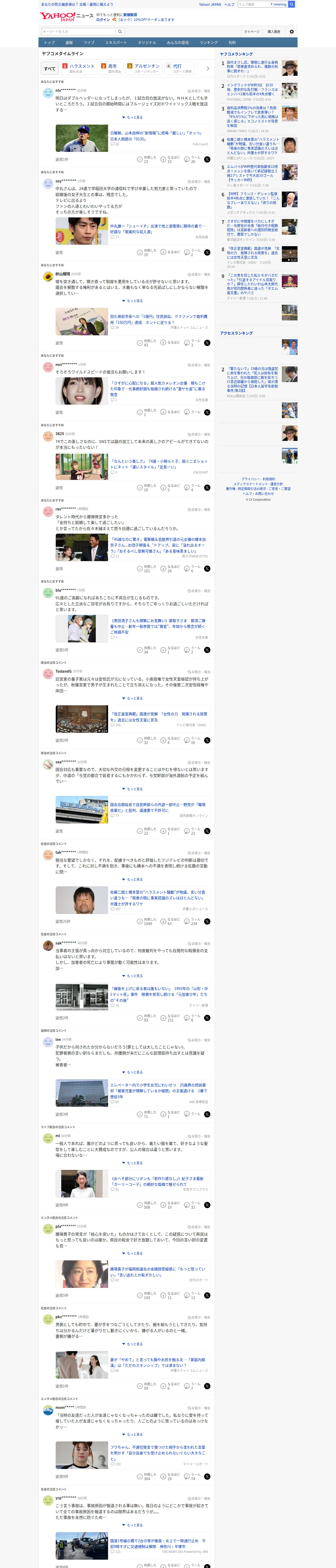
Task: Toggle 共感した on tak's comment
Action: 146,921
